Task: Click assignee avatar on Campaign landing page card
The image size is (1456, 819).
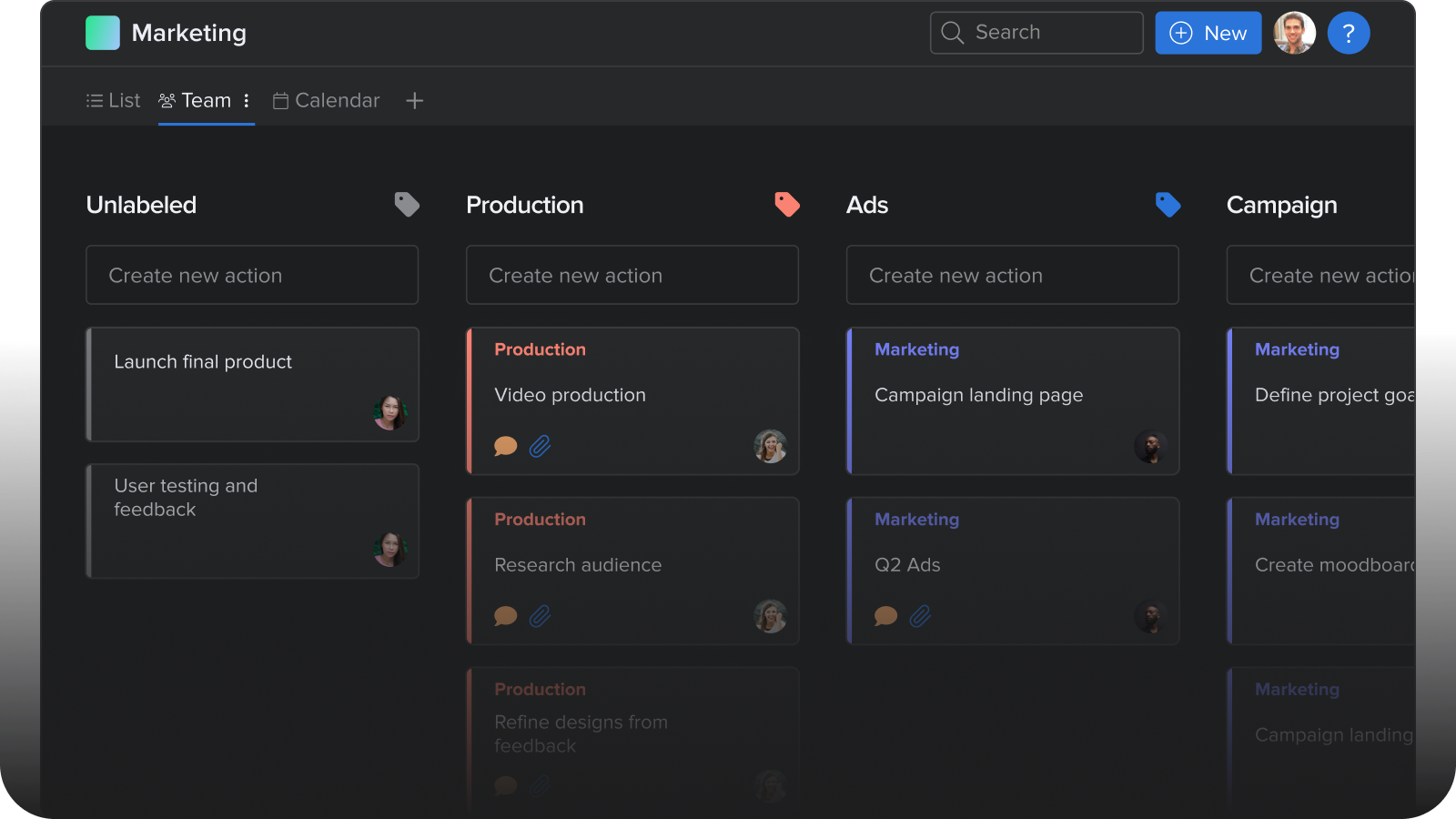Action: point(1150,447)
